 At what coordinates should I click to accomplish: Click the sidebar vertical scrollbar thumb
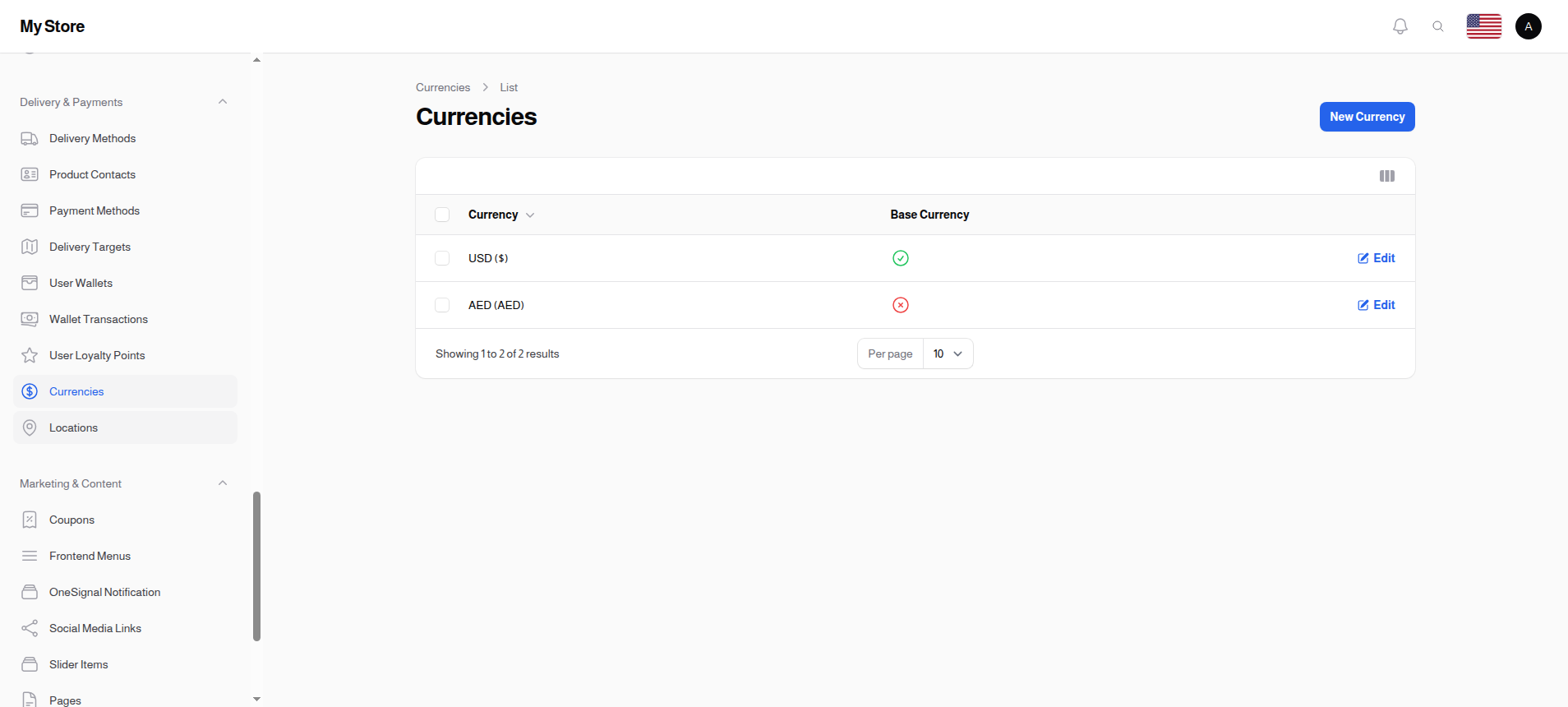tap(256, 566)
